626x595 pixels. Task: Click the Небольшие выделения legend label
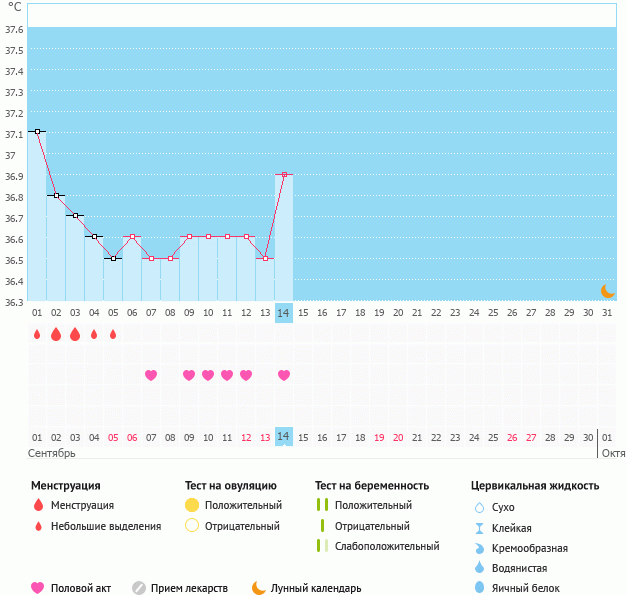(x=106, y=526)
